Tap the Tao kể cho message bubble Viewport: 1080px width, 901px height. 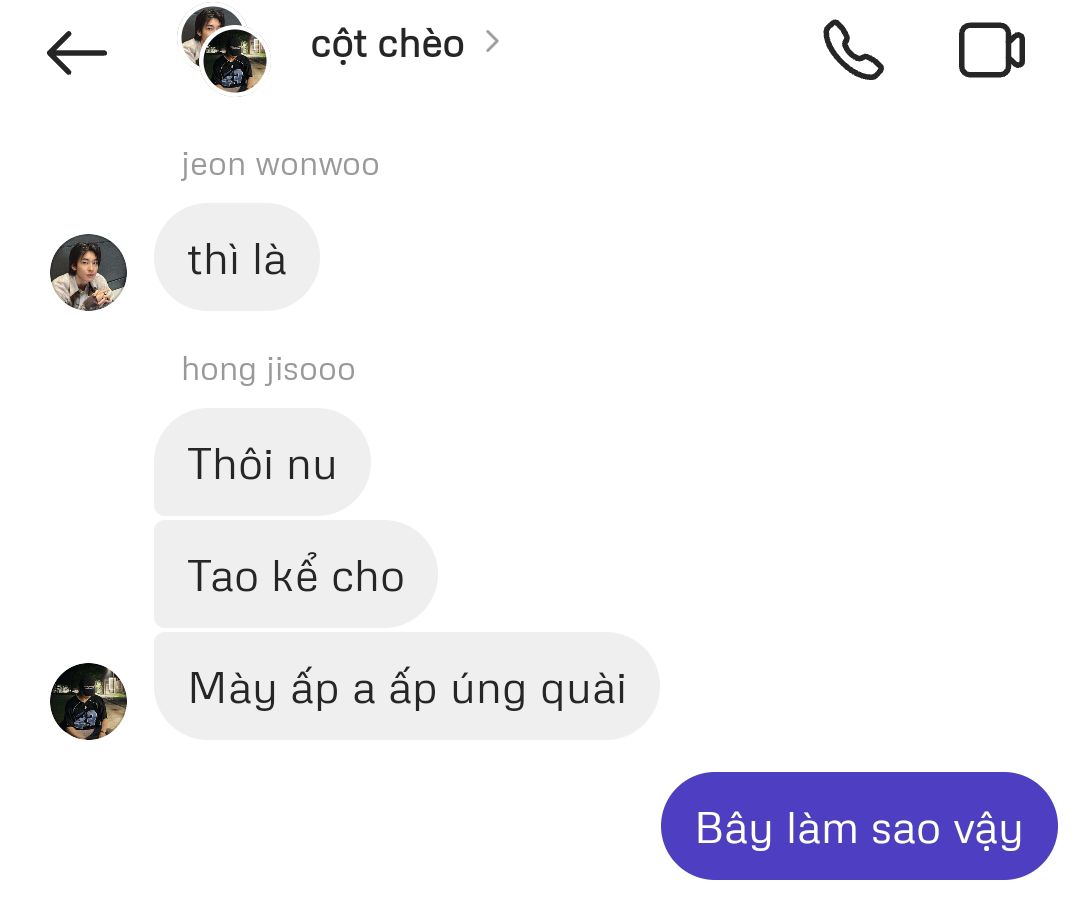296,574
